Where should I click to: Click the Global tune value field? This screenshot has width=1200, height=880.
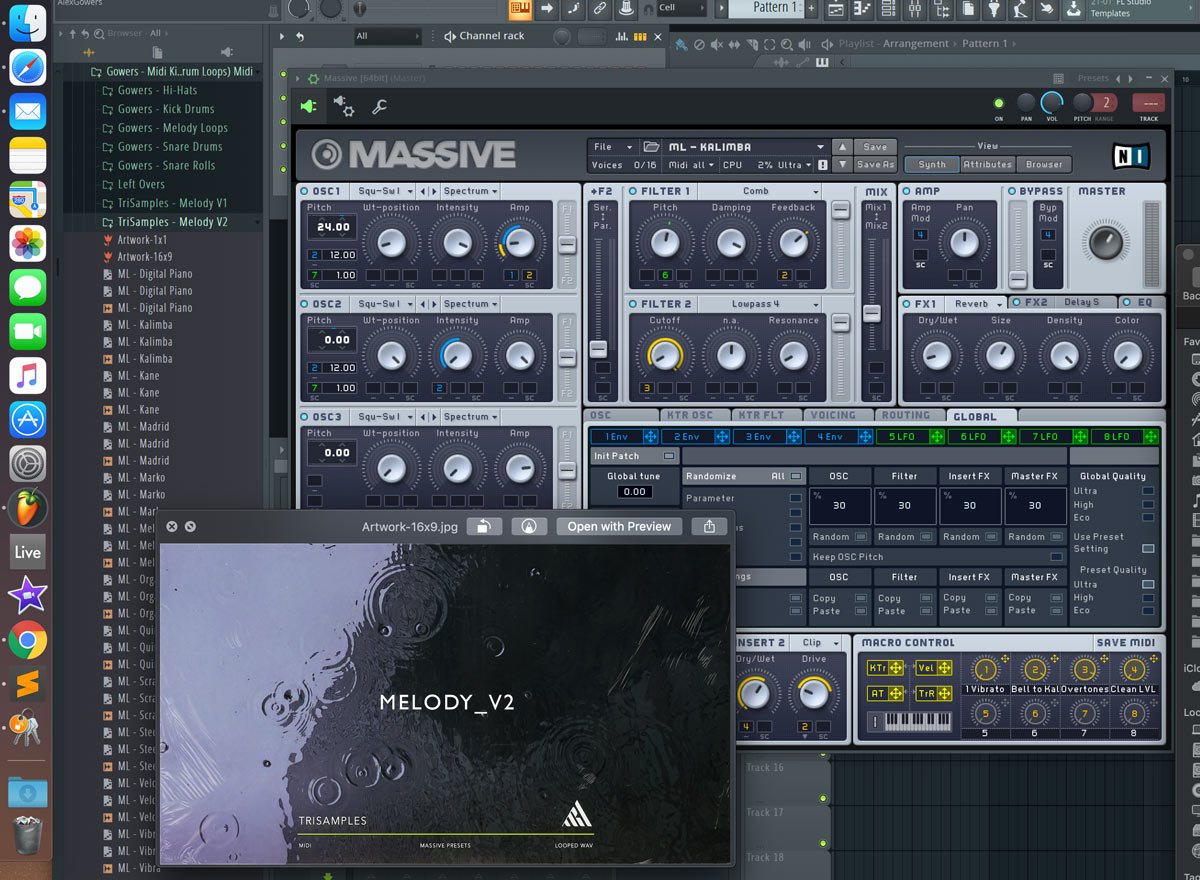click(x=634, y=491)
